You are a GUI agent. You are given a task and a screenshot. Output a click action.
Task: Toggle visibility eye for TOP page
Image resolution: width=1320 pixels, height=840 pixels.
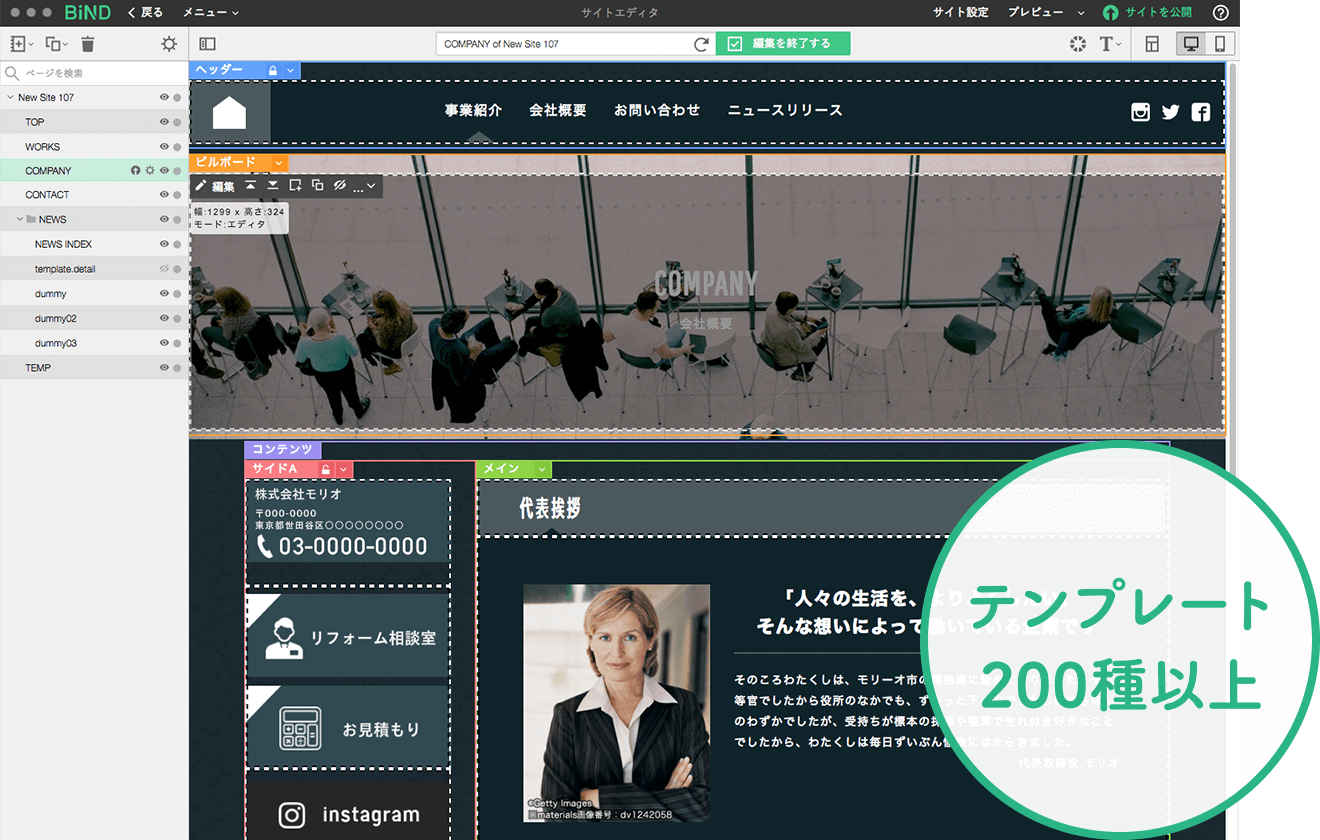point(164,122)
